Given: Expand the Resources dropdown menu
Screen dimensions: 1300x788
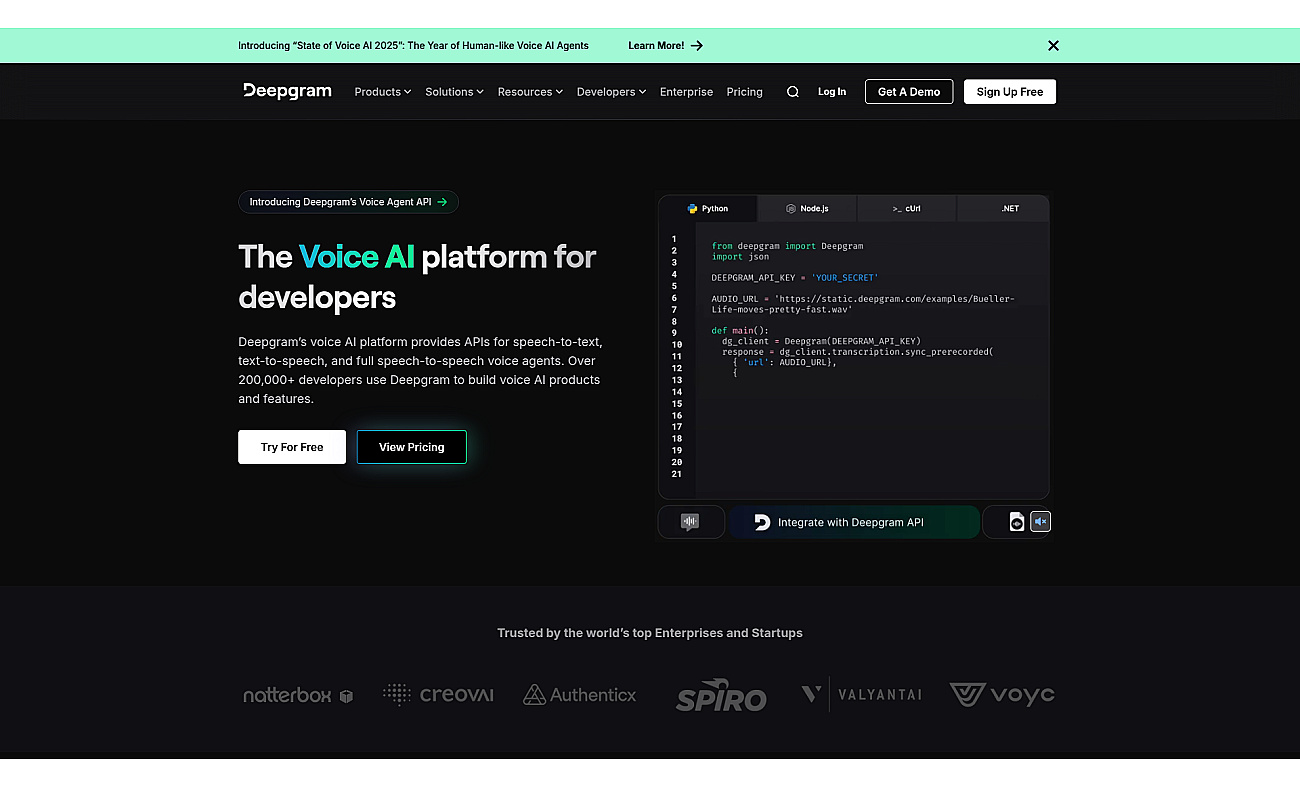Looking at the screenshot, I should (x=530, y=92).
